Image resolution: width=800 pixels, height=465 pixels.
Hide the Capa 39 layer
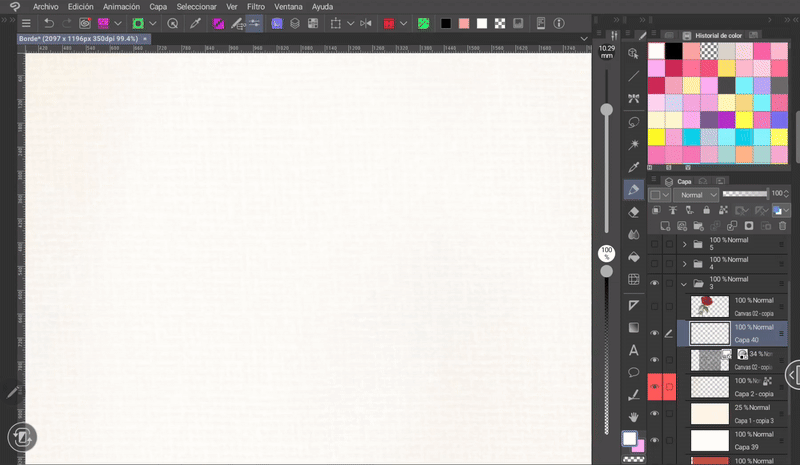coord(654,440)
